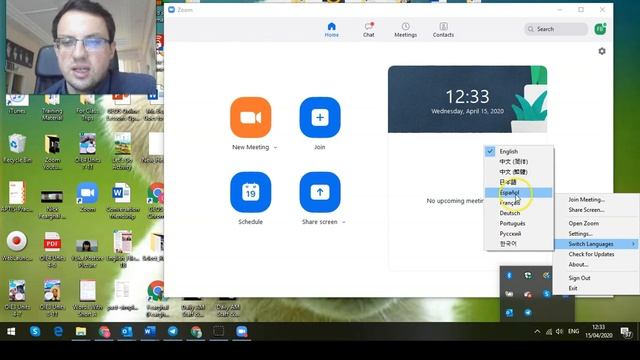Select the Training Material desktop folder
Viewport: 640px width, 360px height.
(x=52, y=107)
